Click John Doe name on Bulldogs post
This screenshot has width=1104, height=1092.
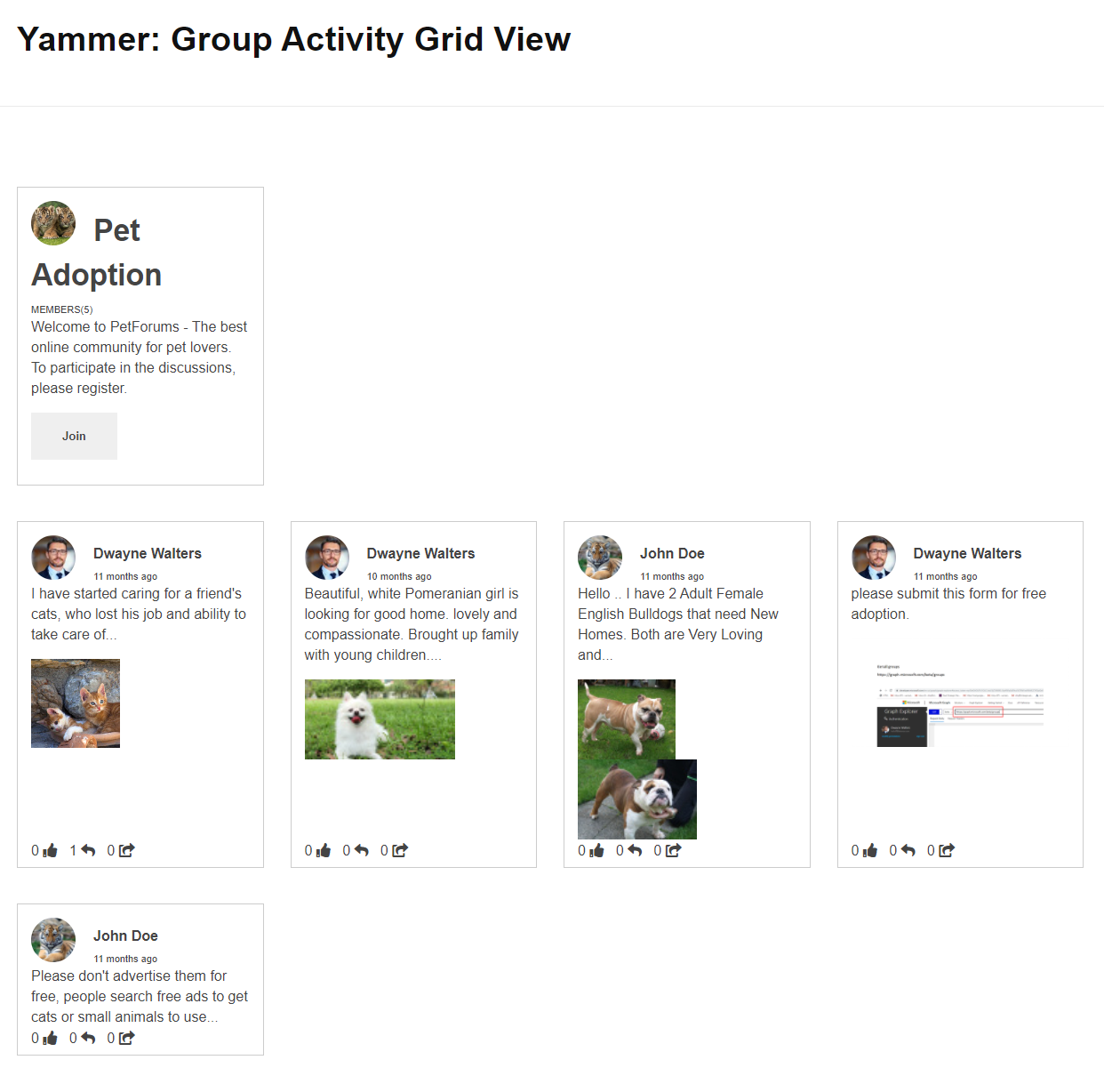click(672, 553)
